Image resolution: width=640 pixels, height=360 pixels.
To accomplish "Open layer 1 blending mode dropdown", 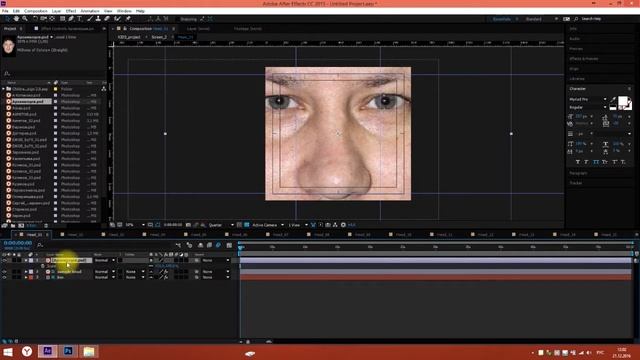I will click(105, 260).
